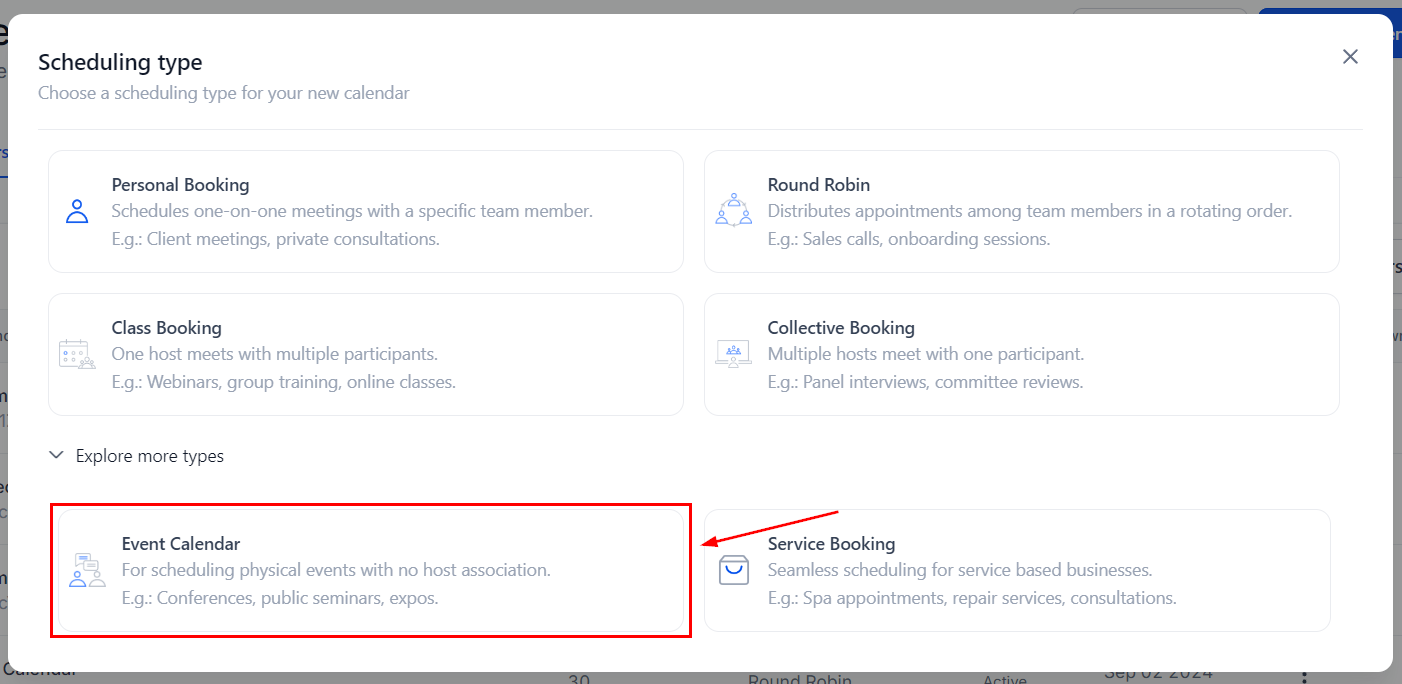Click 'Schedules one-on-one meetings' description text
This screenshot has height=684, width=1402.
point(352,211)
